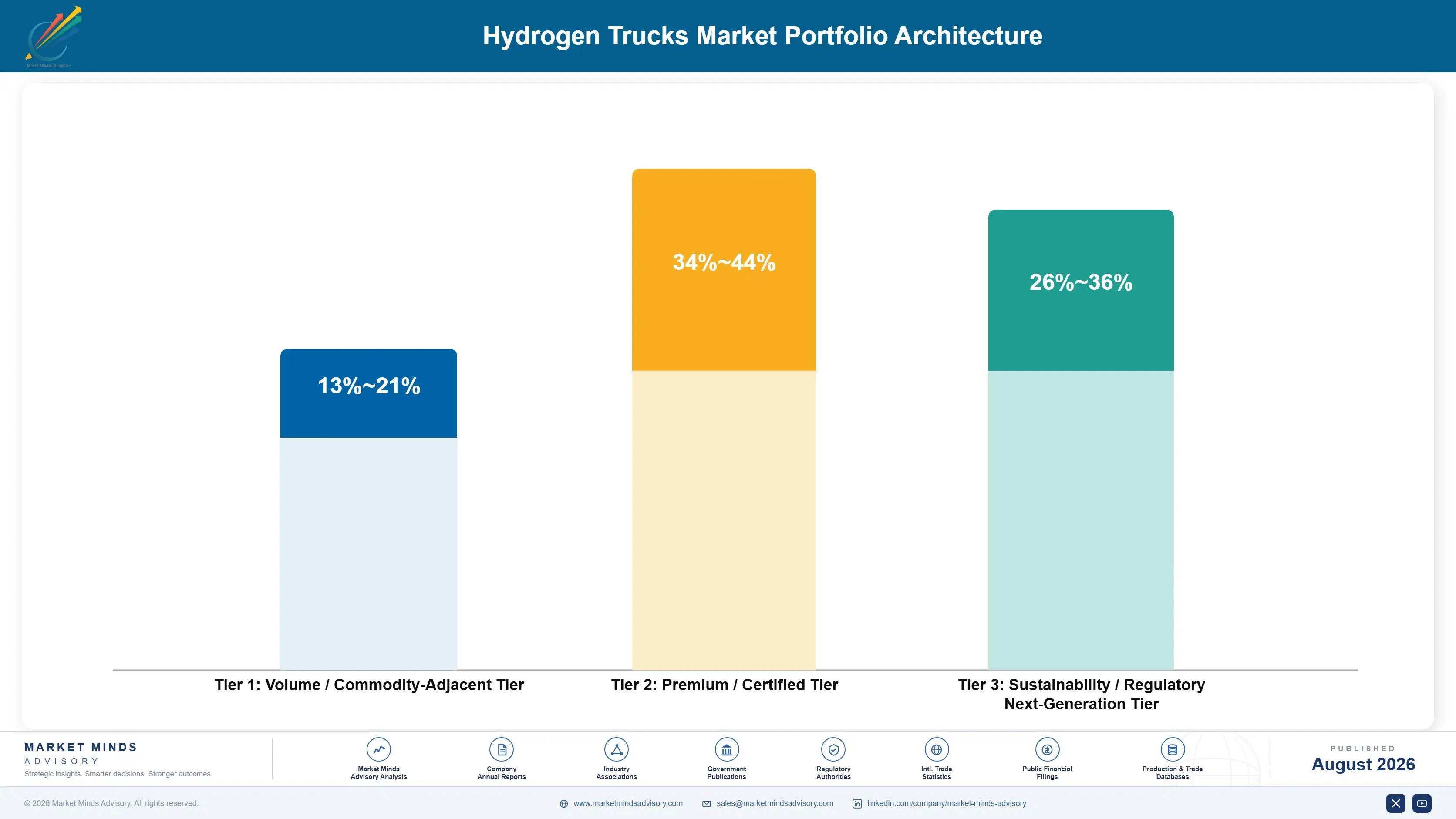Open www.marketmindsadvisory.com link
The height and width of the screenshot is (819, 1456).
(x=628, y=803)
